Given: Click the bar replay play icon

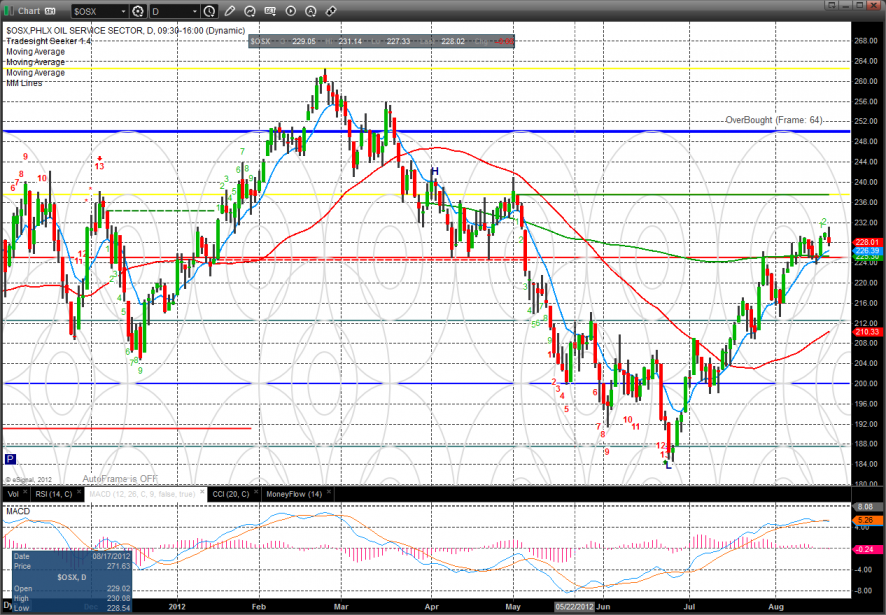Looking at the screenshot, I should (x=290, y=11).
